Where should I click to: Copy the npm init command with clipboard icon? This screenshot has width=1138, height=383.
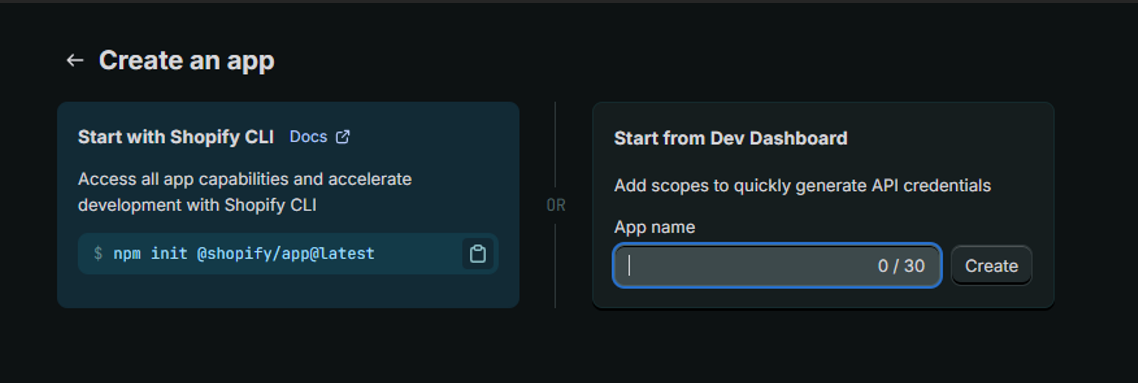tap(478, 254)
